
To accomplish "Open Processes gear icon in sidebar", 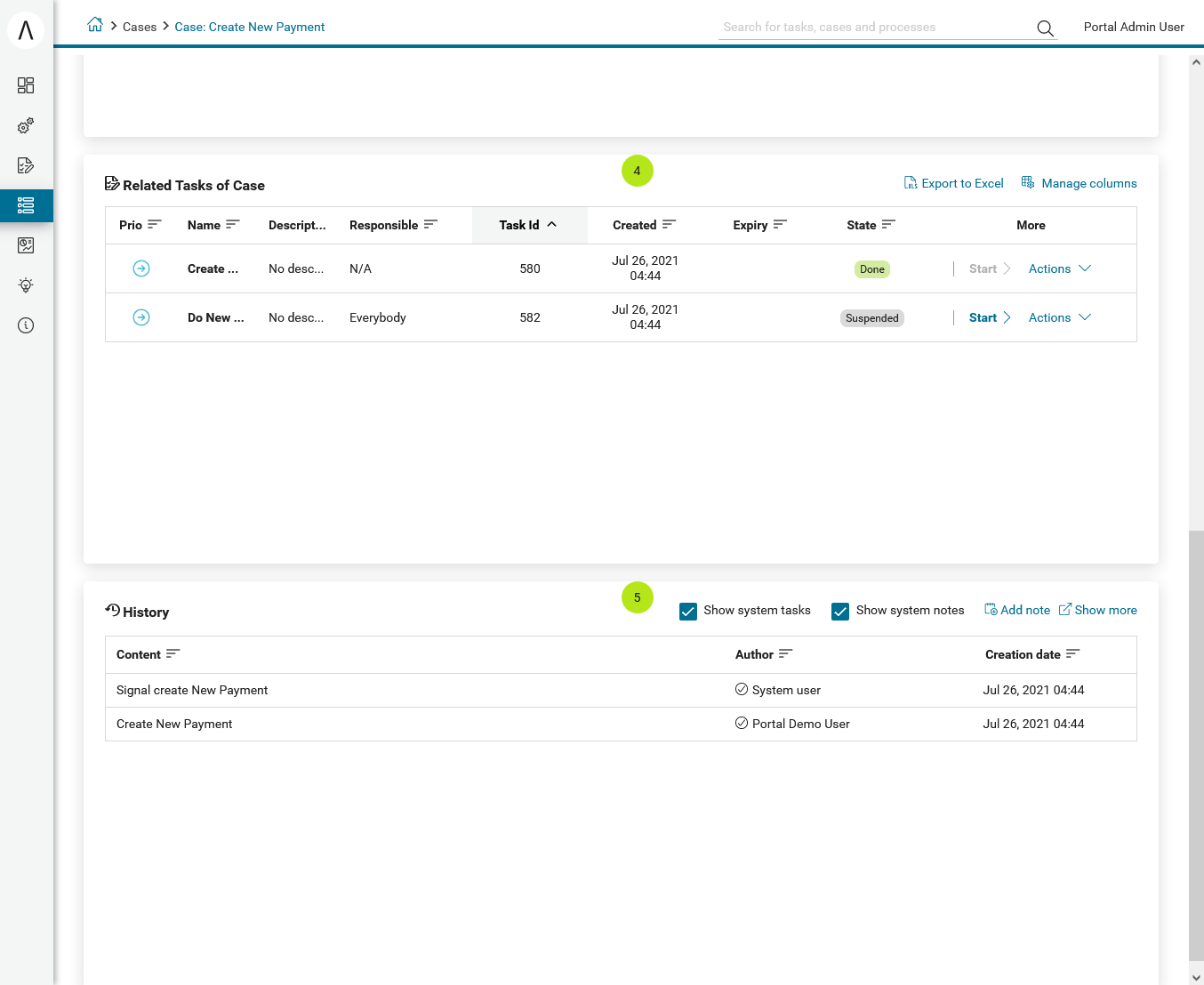I will point(26,125).
